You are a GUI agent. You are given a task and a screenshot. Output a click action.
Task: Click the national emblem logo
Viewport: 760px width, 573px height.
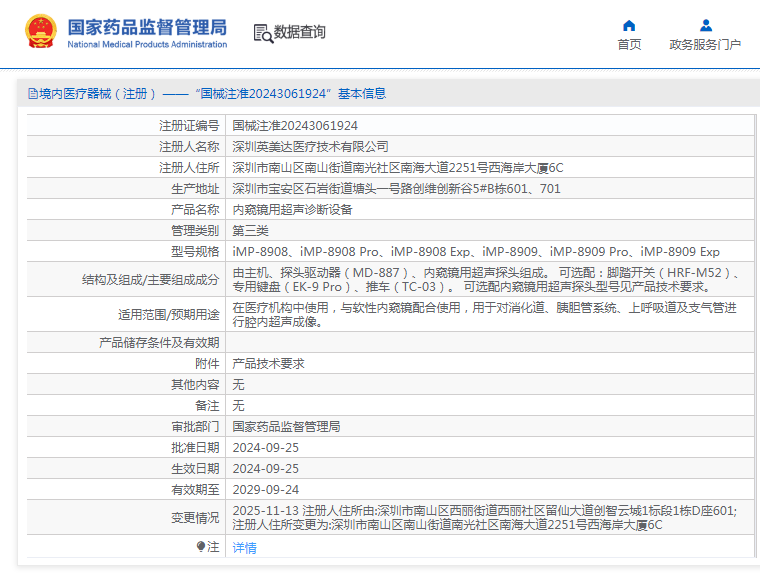[x=40, y=32]
